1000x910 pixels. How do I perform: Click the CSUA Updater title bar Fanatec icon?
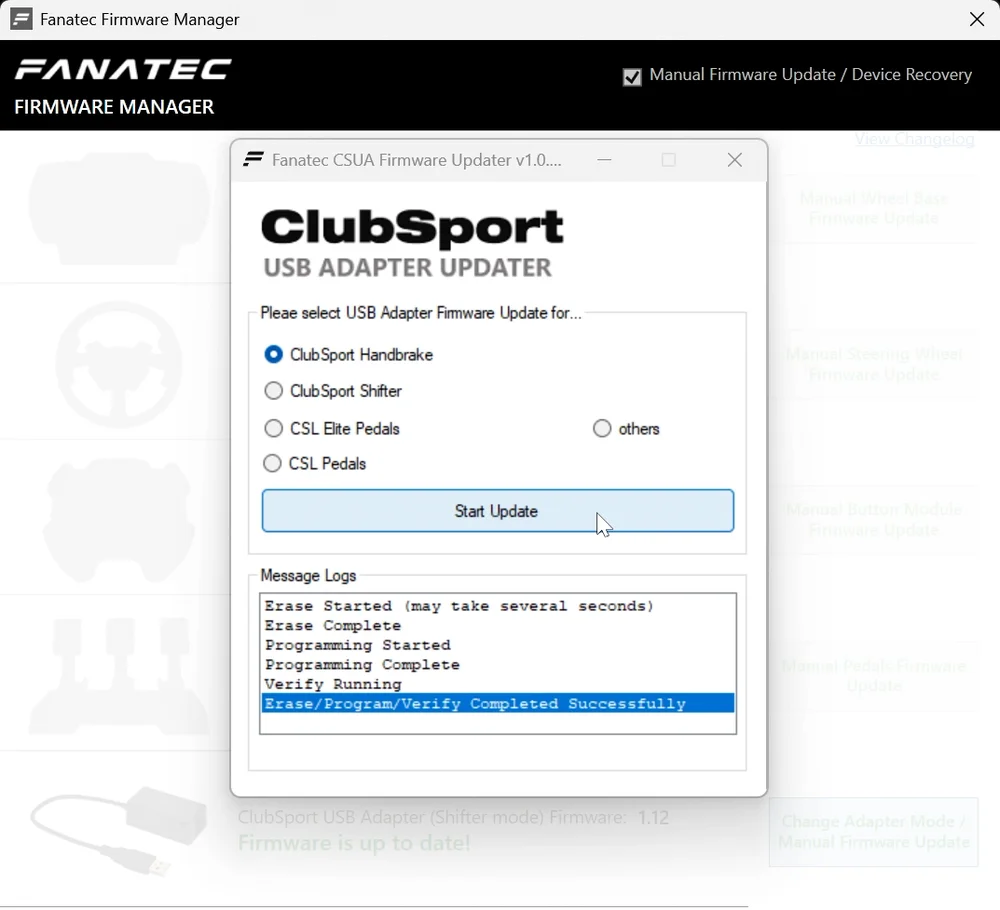[x=253, y=159]
